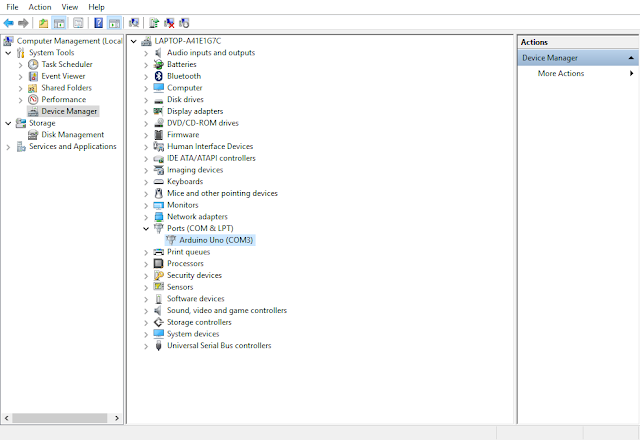Click the Scan for hardware changes icon
640x440 pixels.
134,23
